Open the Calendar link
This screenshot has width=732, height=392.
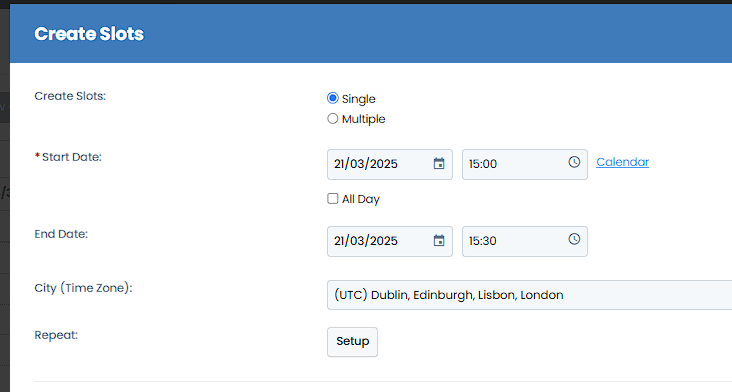coord(622,162)
